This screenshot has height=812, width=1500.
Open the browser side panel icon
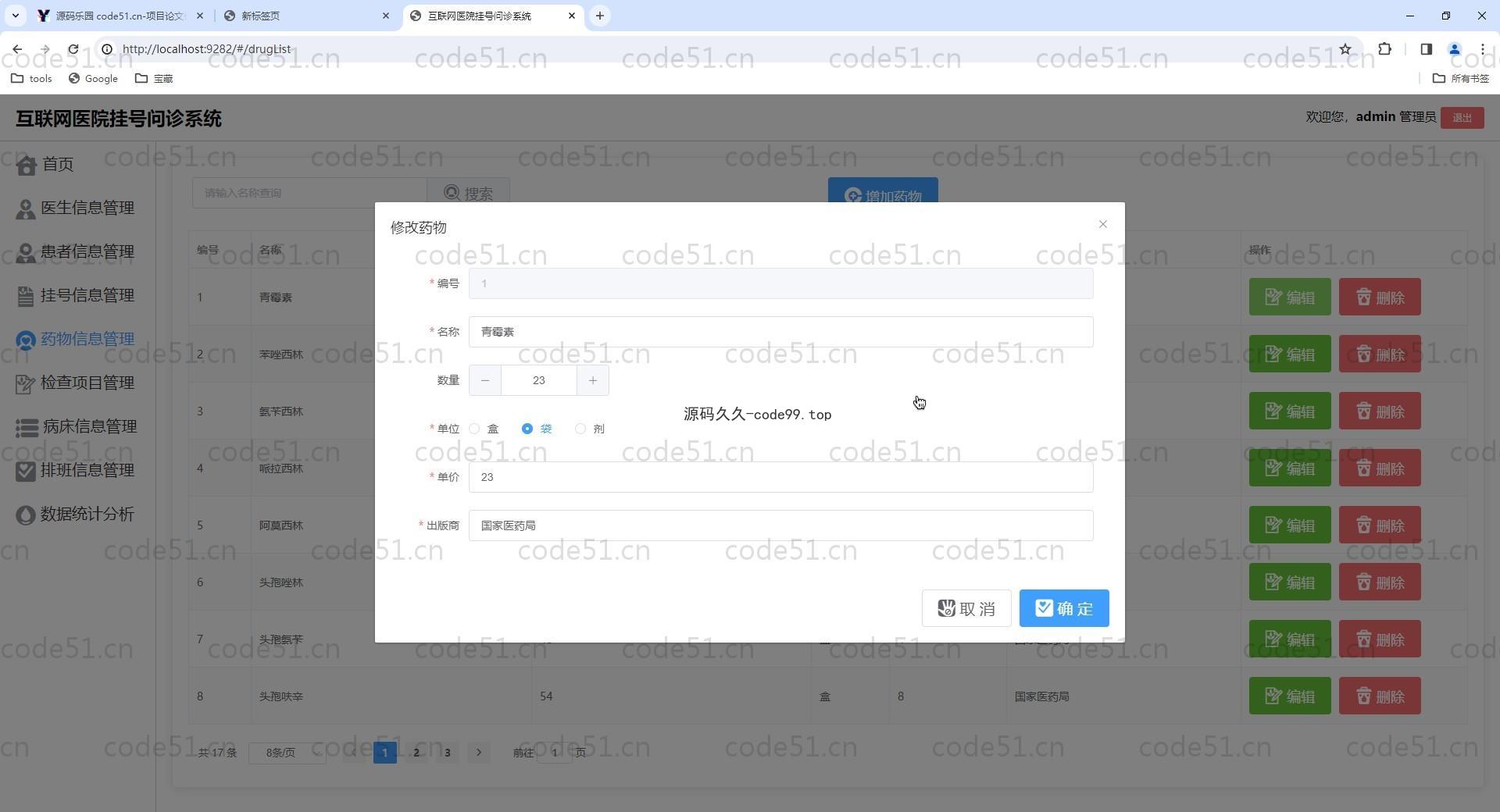(x=1426, y=49)
